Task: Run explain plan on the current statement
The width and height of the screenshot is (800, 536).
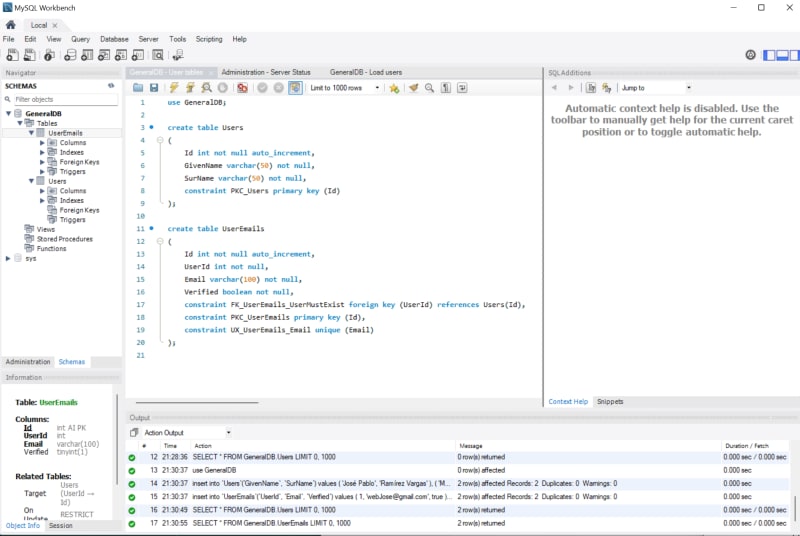Action: tap(206, 88)
